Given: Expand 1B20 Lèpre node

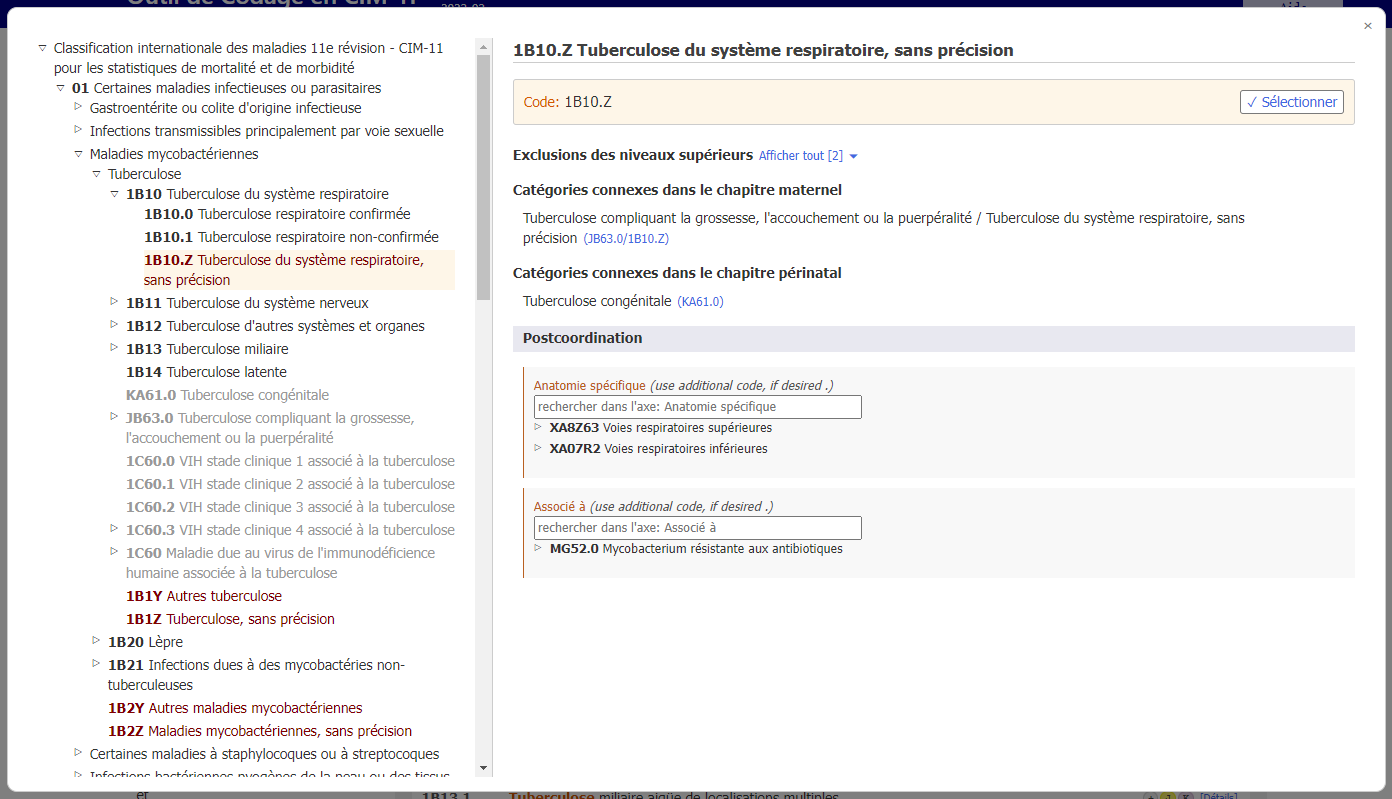Looking at the screenshot, I should coord(96,639).
